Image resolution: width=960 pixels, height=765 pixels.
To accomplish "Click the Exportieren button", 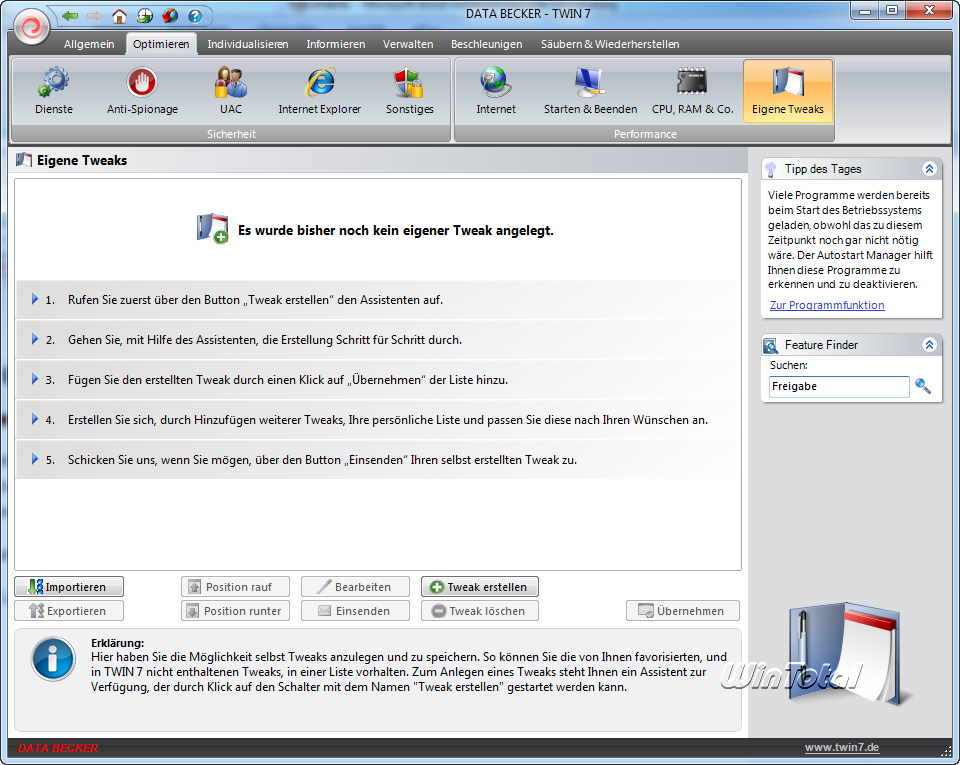I will pos(69,611).
